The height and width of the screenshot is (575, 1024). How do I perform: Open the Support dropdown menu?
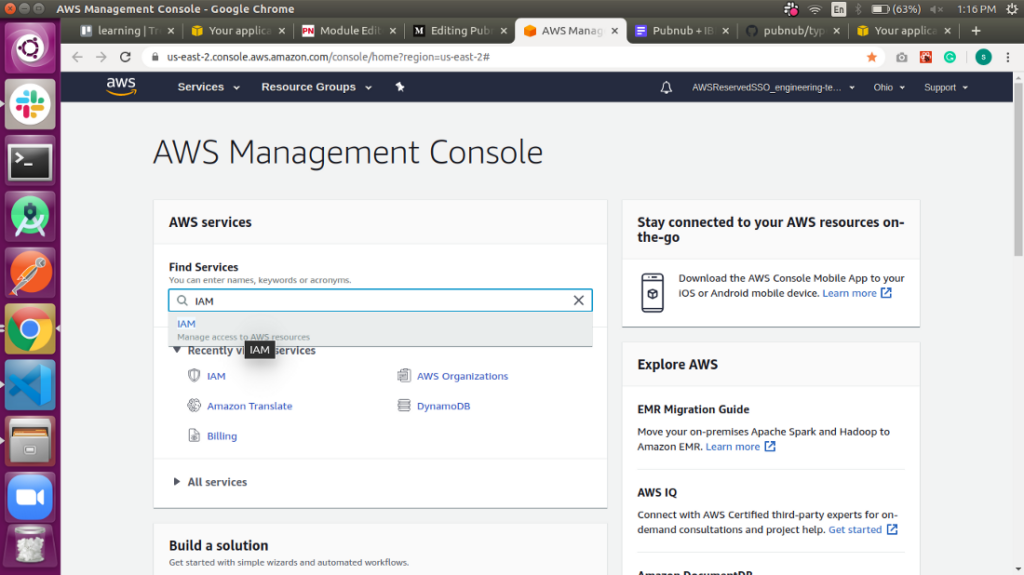click(946, 88)
